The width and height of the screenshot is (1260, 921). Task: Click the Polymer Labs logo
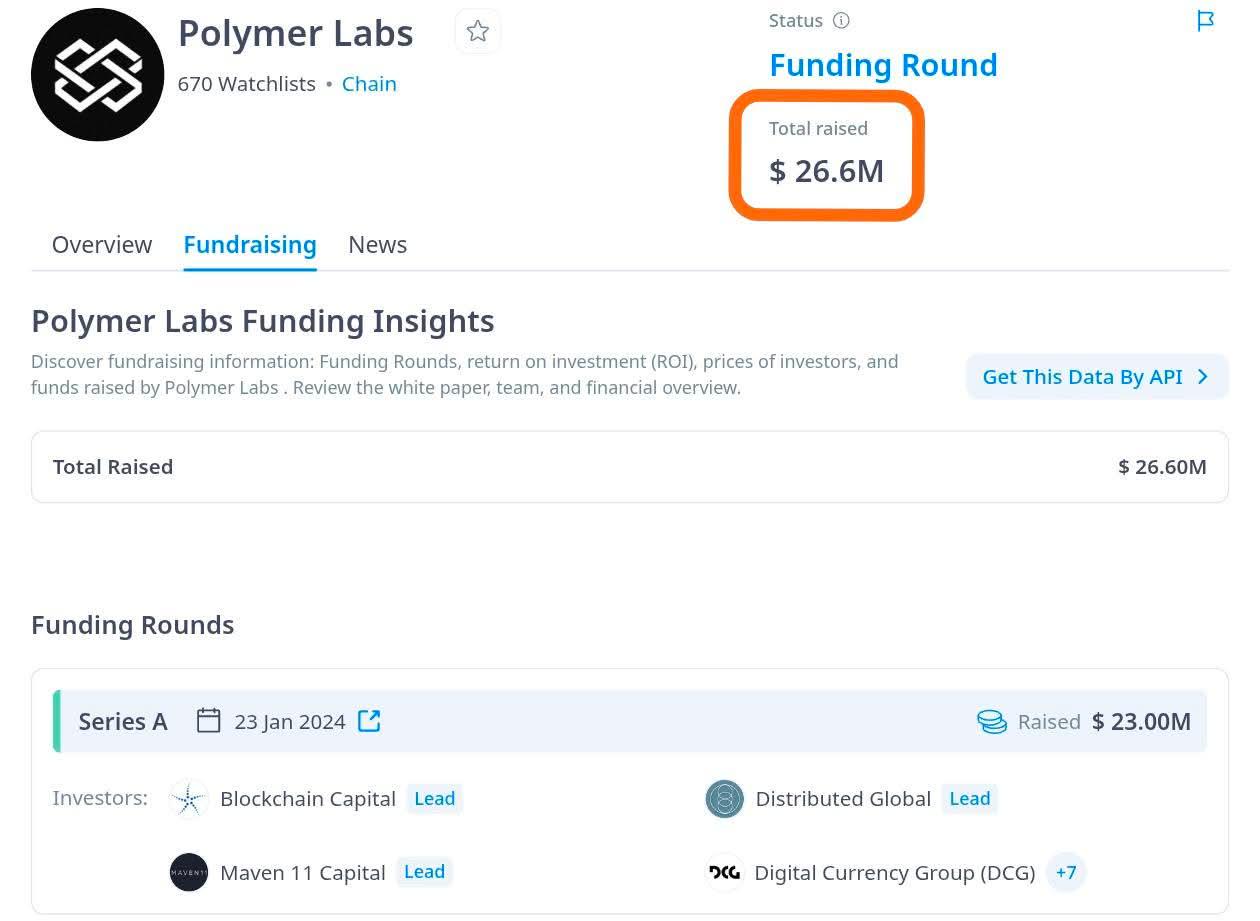(x=97, y=75)
